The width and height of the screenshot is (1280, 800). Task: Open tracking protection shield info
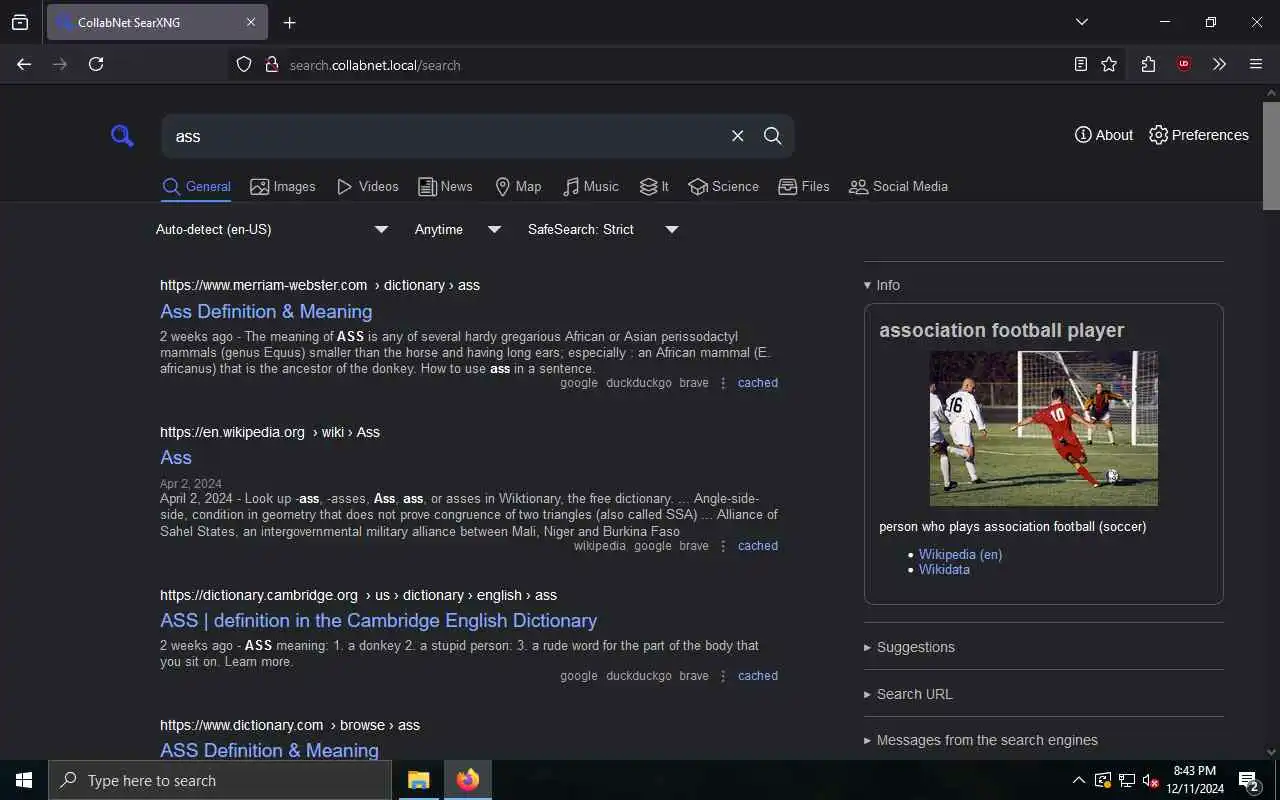tap(244, 65)
